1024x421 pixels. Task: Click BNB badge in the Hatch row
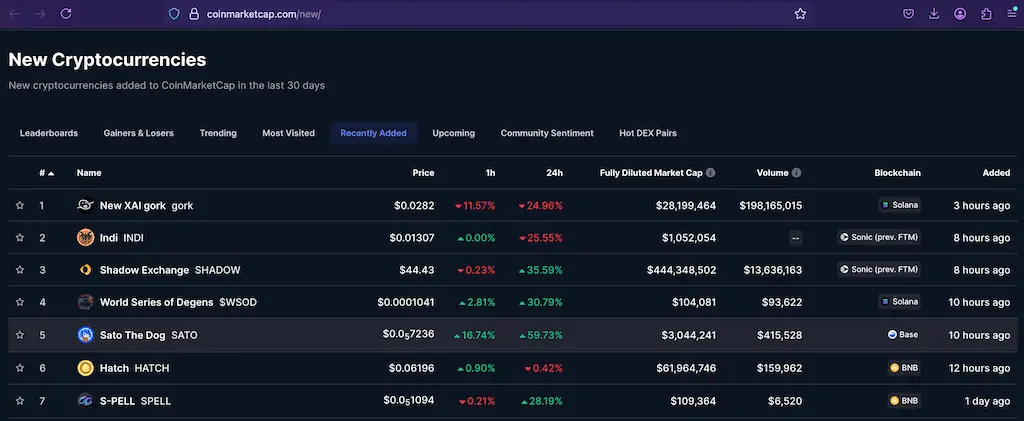[x=904, y=367]
